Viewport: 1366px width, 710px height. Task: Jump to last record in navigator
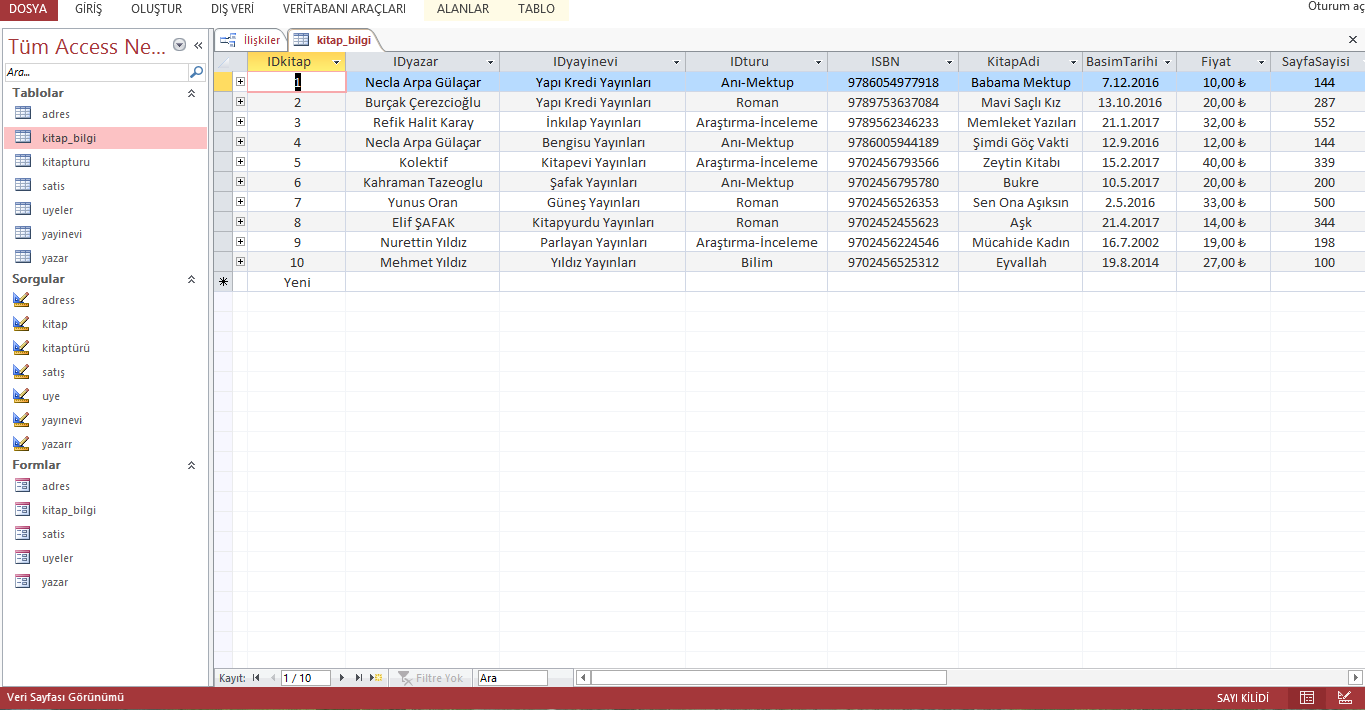359,678
